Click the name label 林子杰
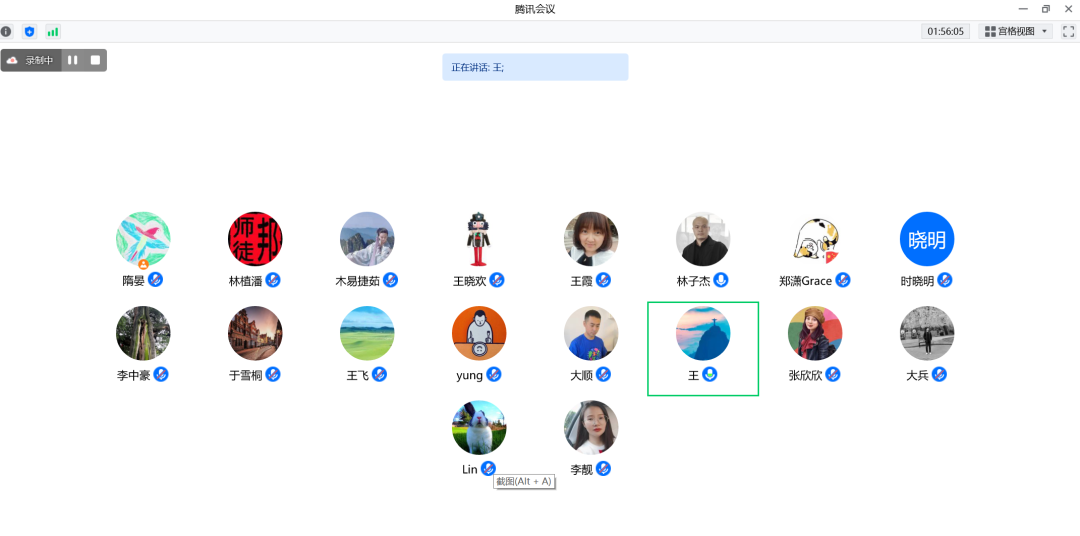Viewport: 1080px width, 536px height. (694, 280)
